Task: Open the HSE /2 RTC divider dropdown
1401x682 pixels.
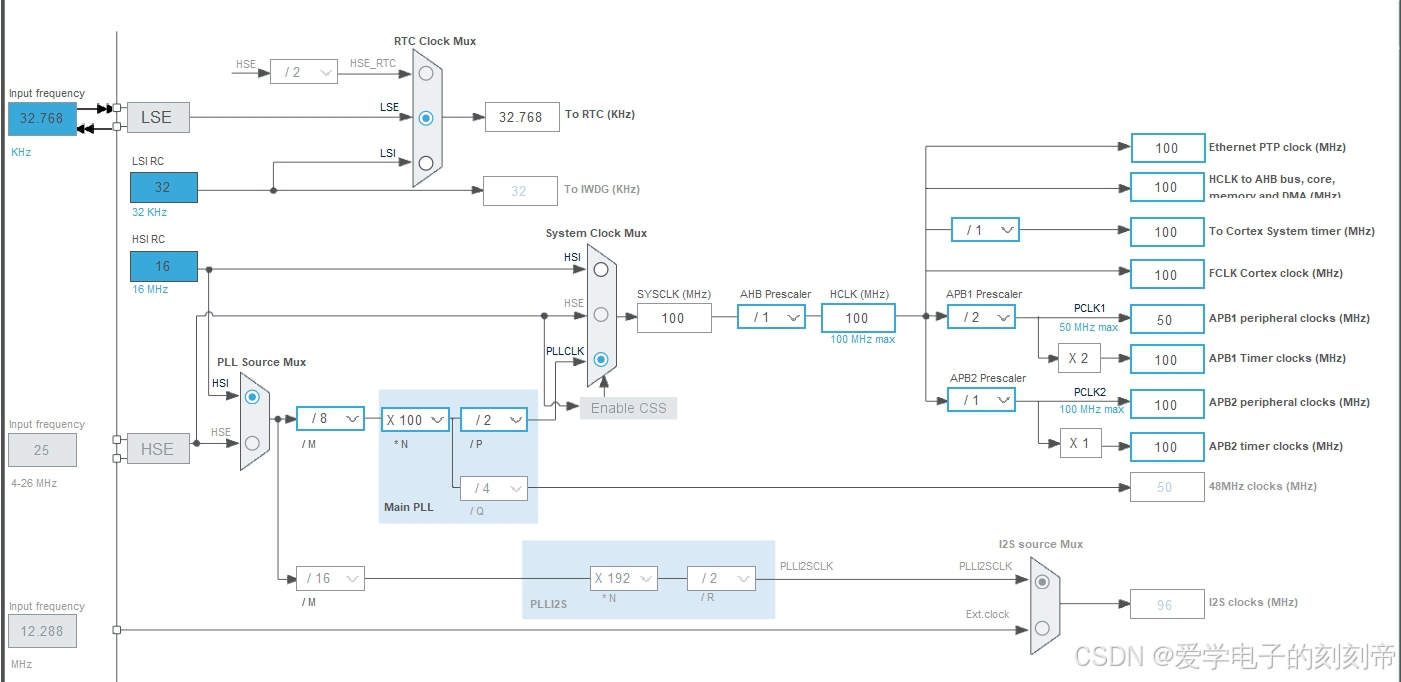Action: click(304, 72)
